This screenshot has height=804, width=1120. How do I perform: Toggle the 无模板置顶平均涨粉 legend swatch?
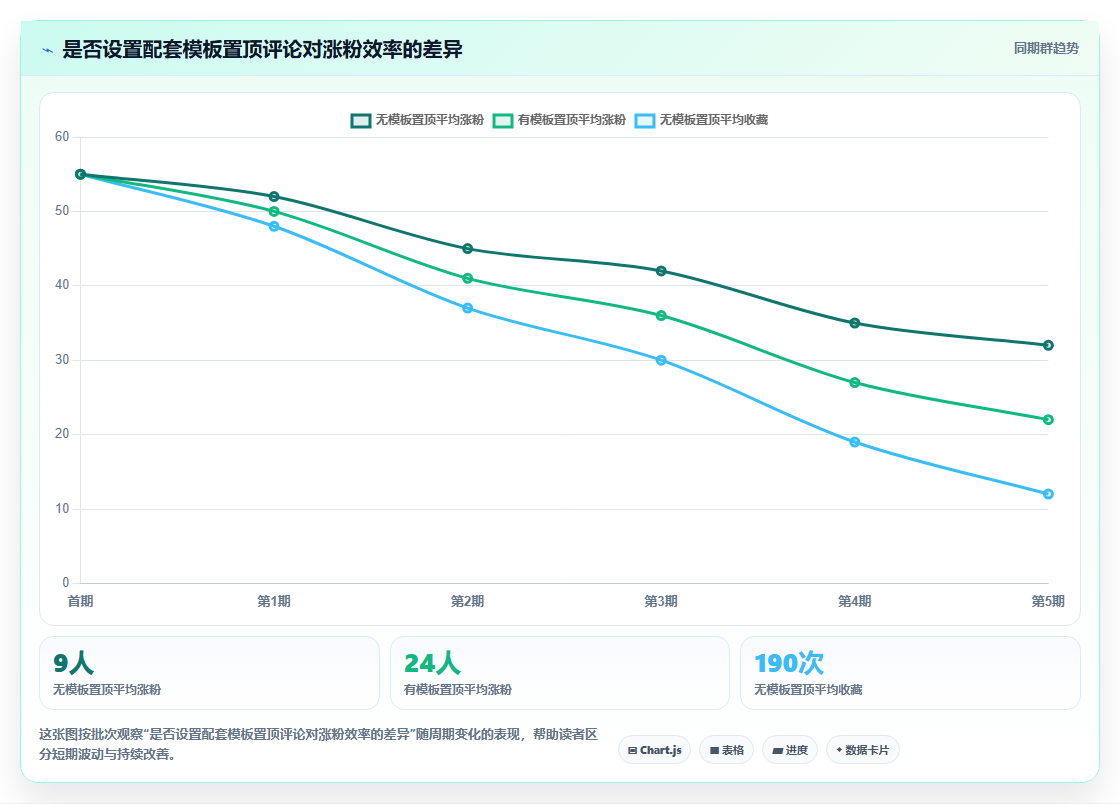pyautogui.click(x=361, y=121)
